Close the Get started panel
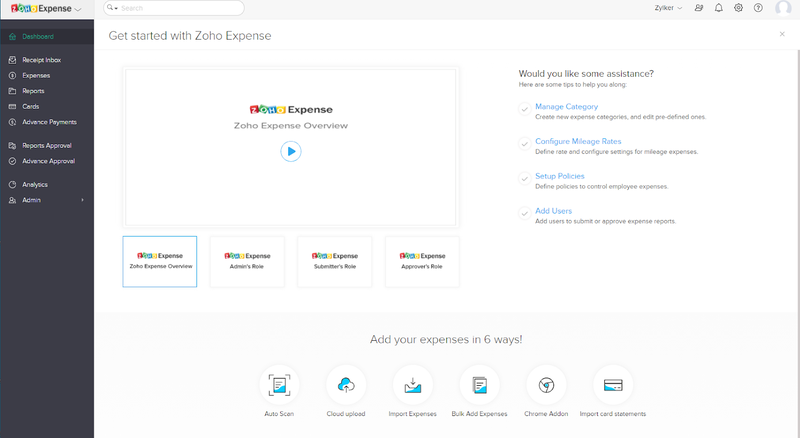 782,34
